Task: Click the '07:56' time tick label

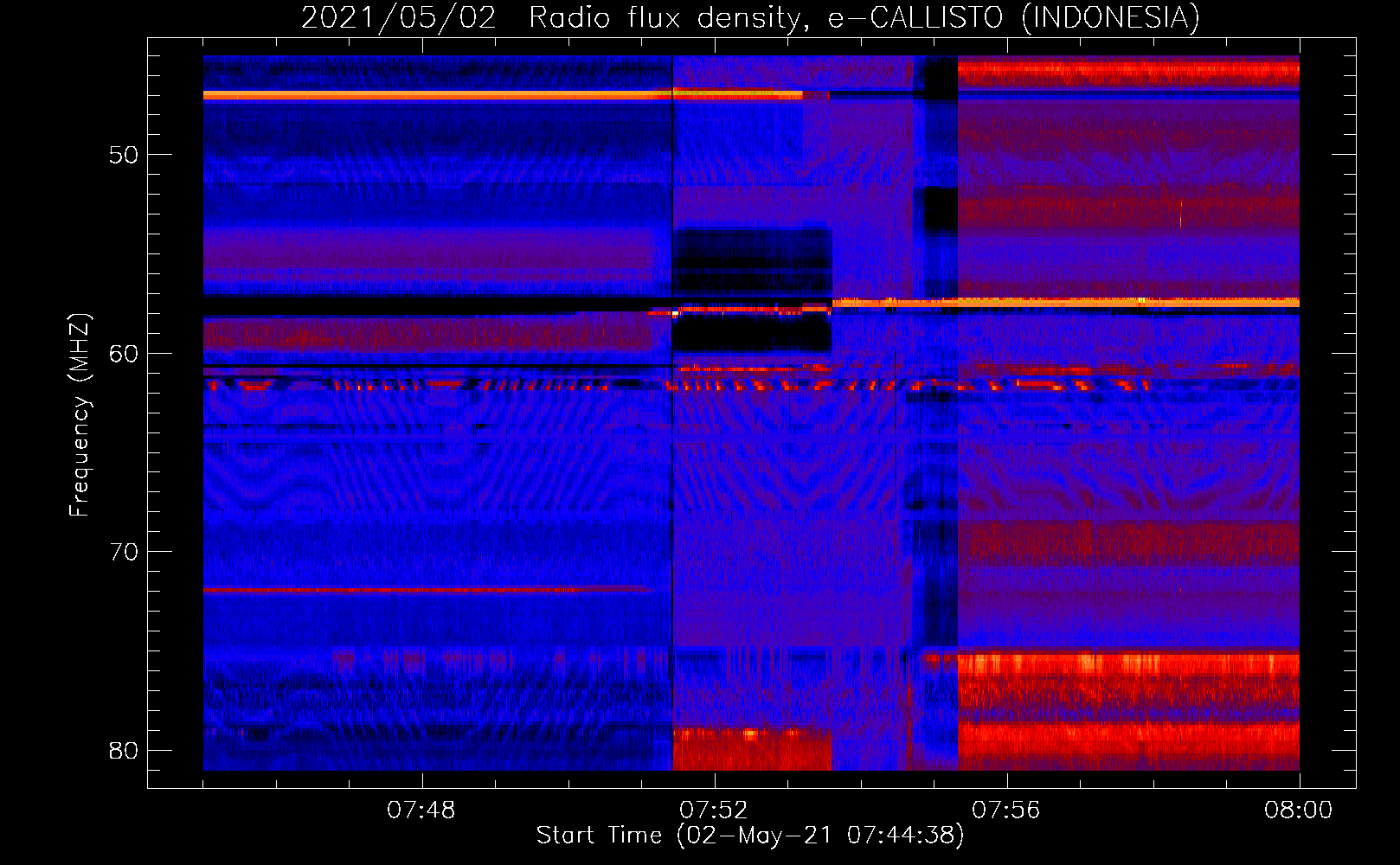Action: (1006, 811)
